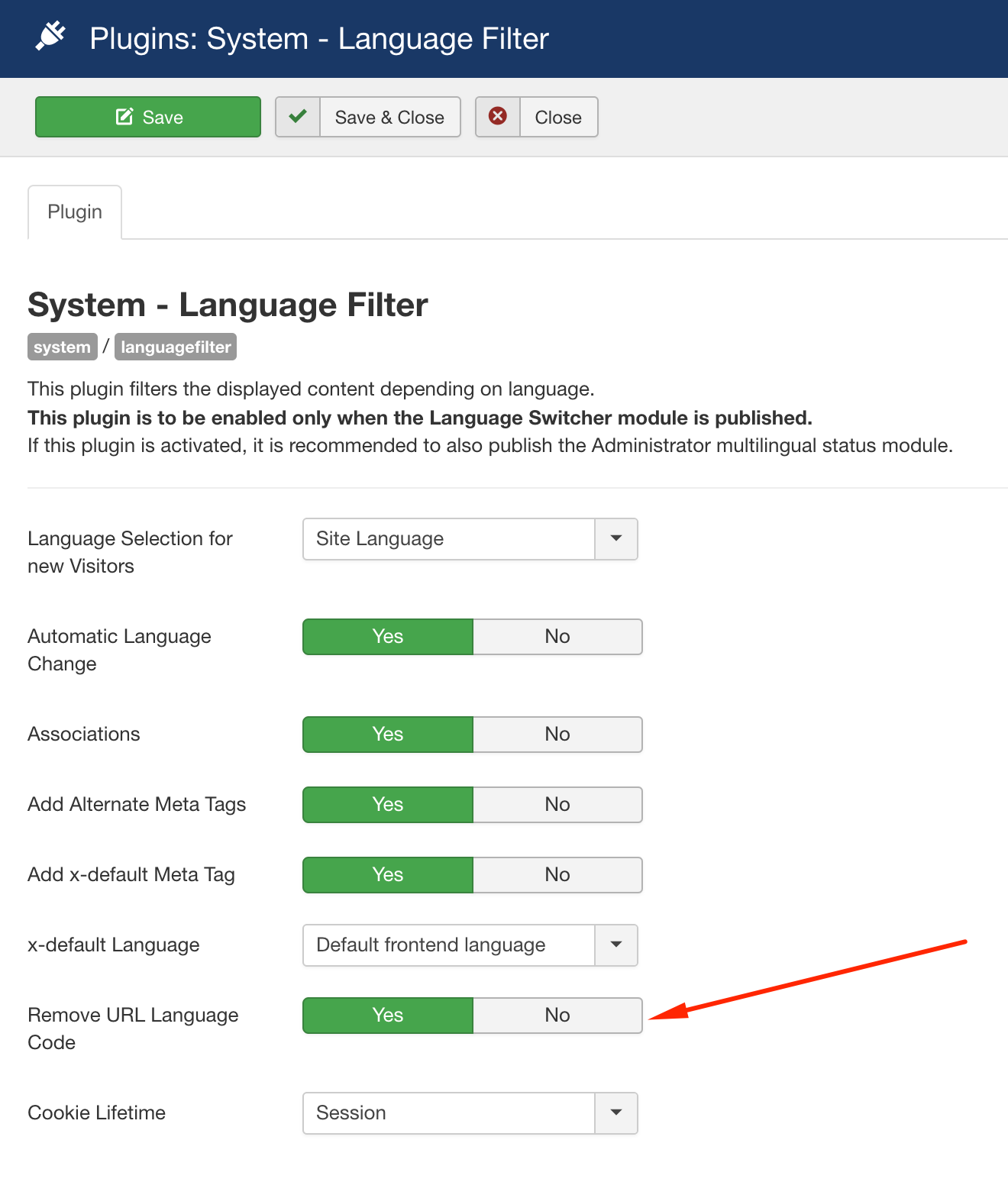Click the red X icon beside Close
This screenshot has height=1182, width=1008.
tap(498, 117)
